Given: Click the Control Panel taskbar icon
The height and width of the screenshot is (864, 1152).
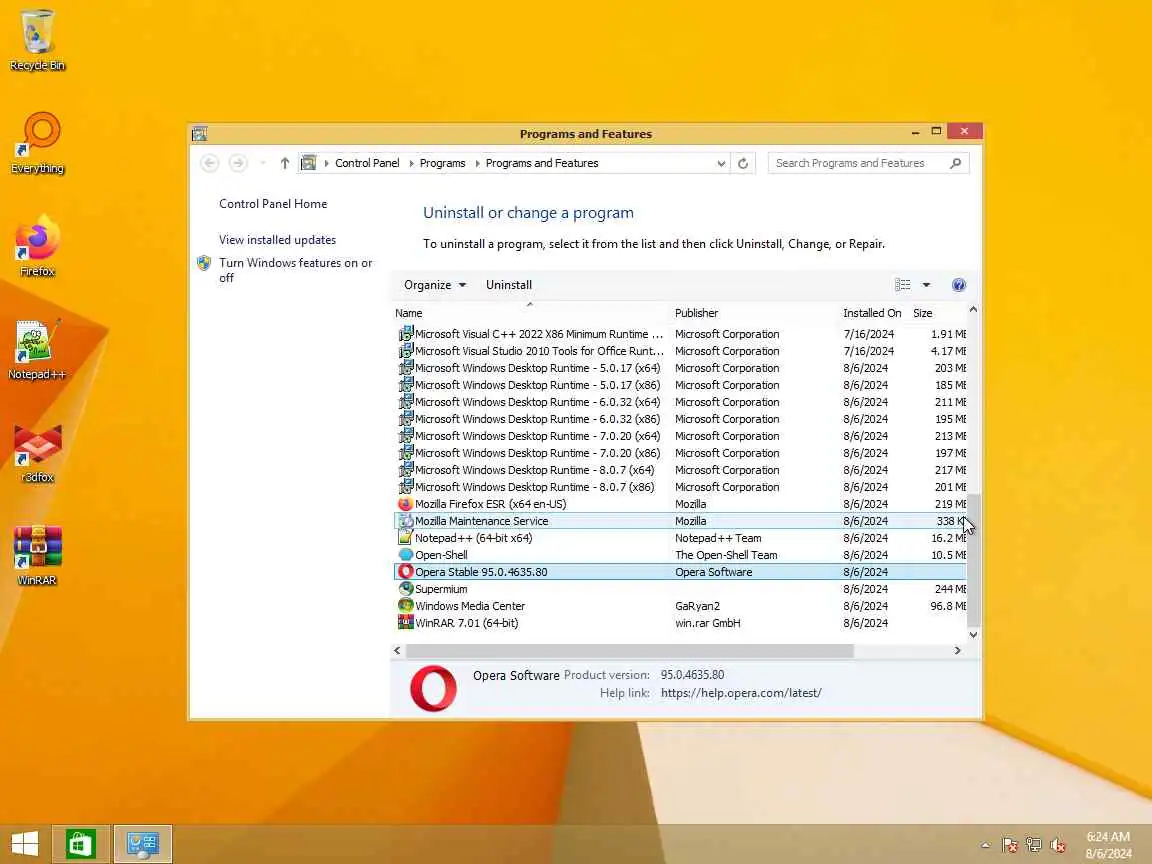Looking at the screenshot, I should 143,844.
